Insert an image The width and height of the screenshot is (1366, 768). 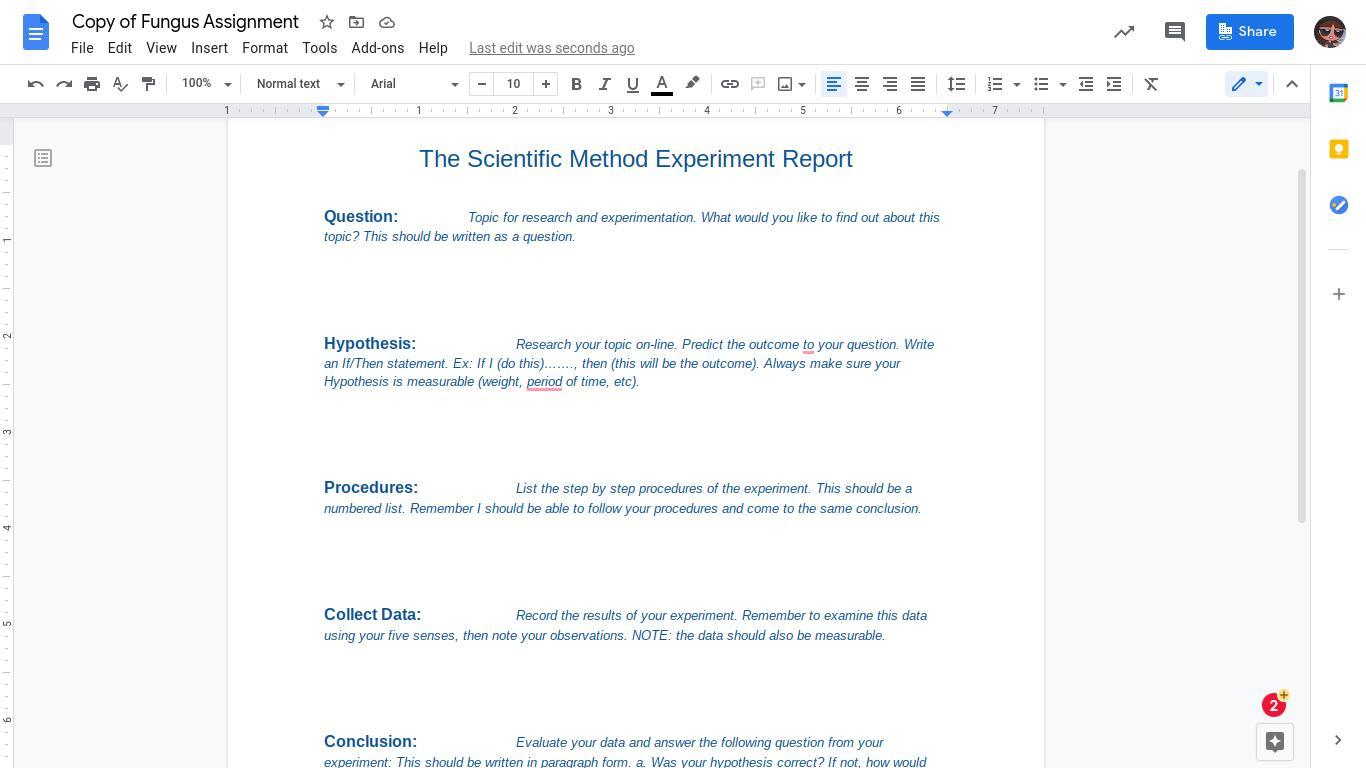coord(785,84)
